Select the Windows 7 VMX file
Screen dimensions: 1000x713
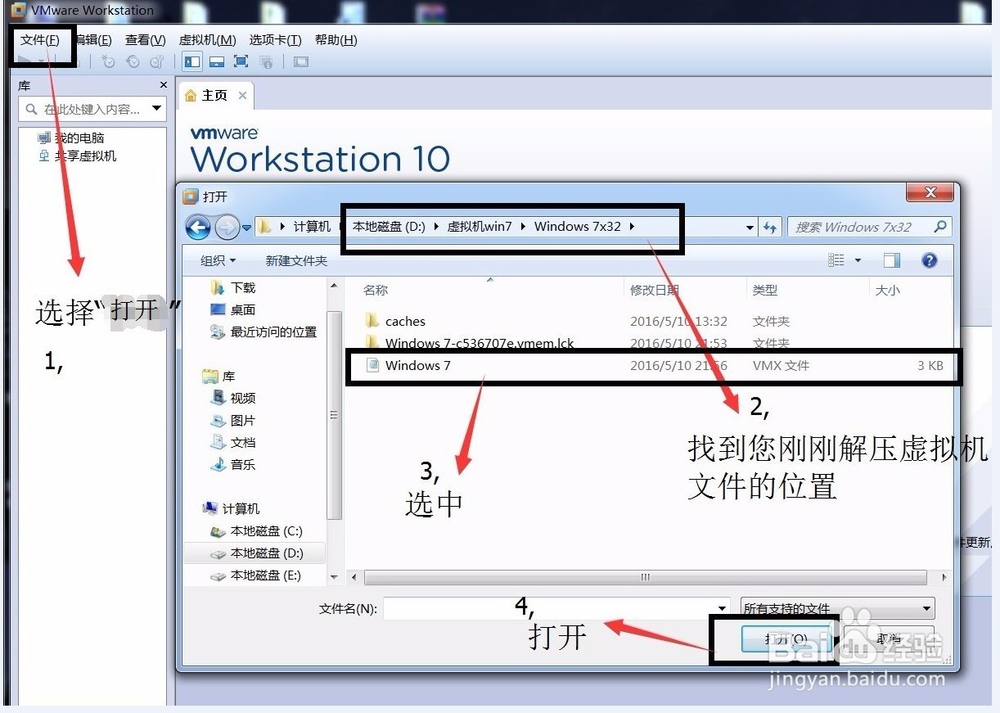(653, 365)
